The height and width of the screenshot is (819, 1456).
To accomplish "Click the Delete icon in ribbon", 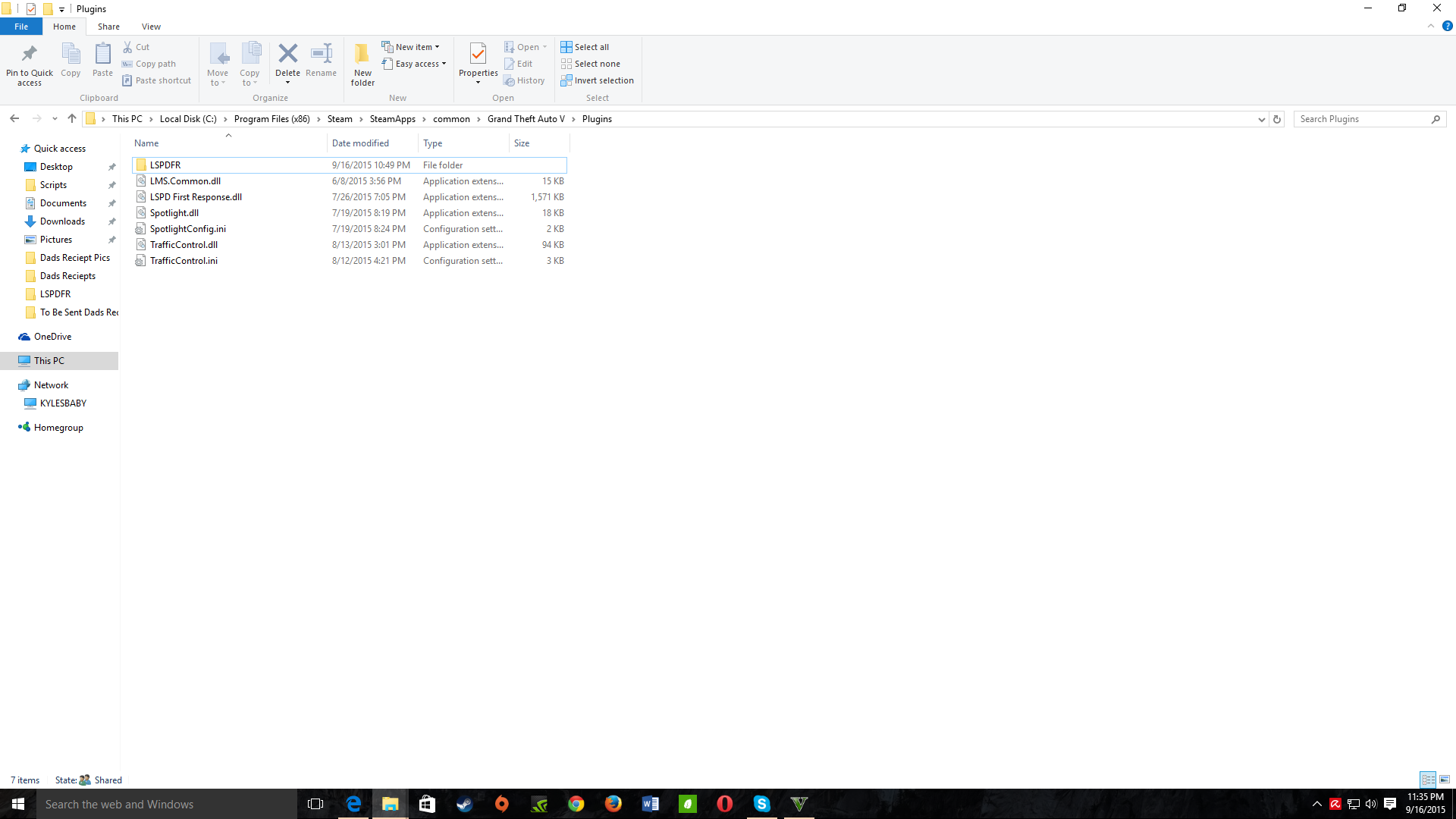I will [287, 55].
